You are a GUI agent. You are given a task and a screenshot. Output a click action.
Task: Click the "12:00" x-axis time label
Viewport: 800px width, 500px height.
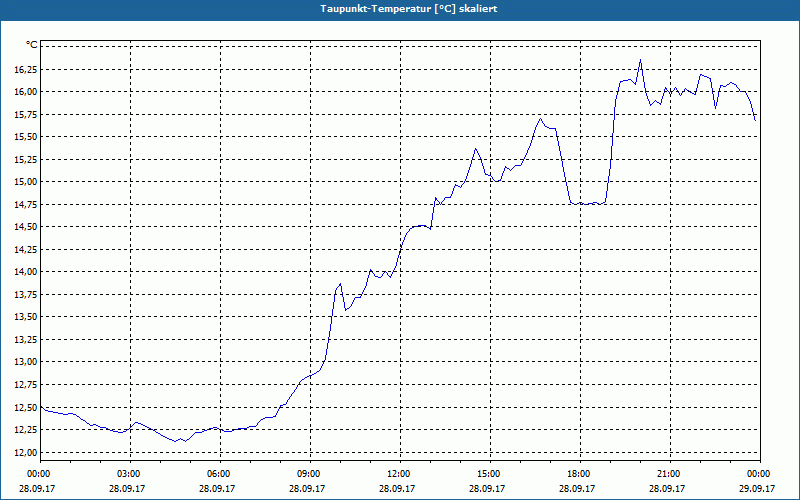click(x=398, y=474)
